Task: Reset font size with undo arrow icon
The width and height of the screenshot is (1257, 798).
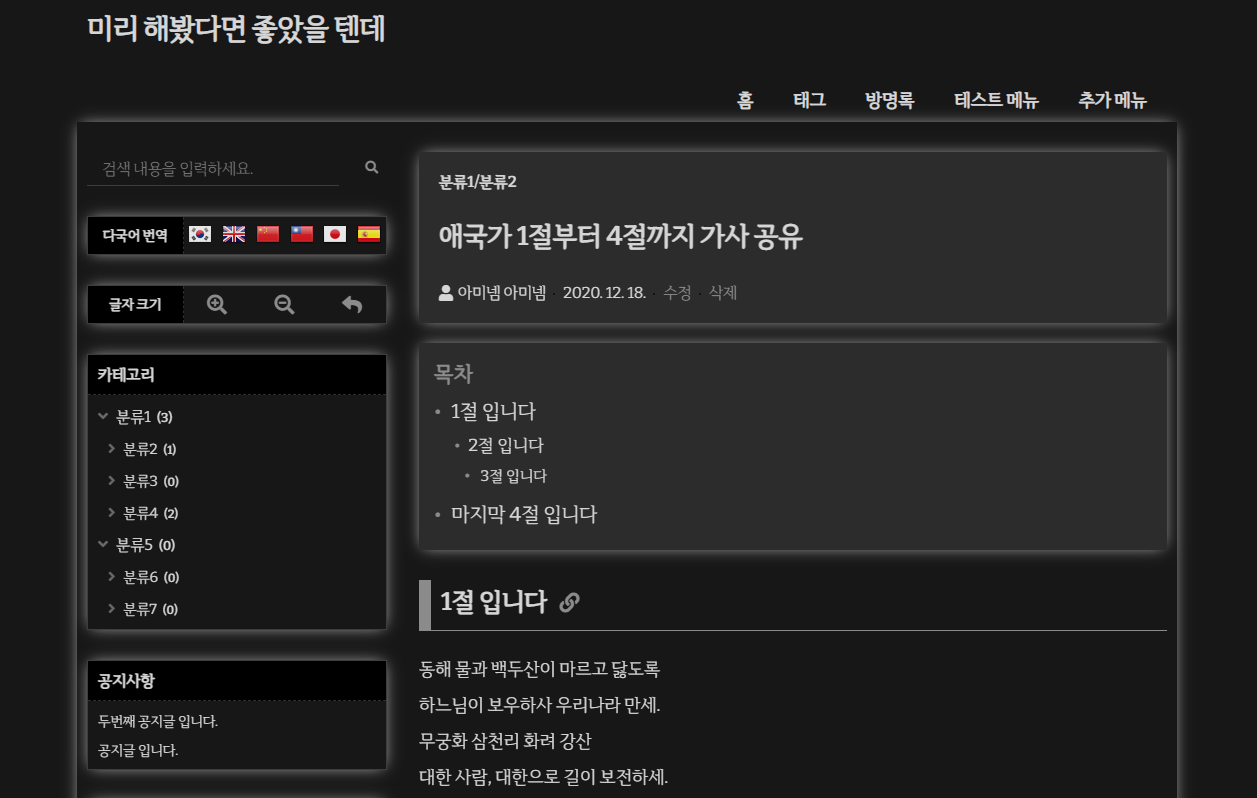Action: click(352, 304)
